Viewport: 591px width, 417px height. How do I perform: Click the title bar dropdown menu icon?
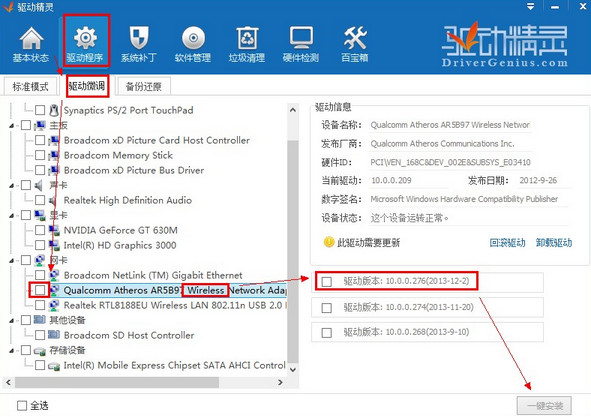(x=530, y=7)
